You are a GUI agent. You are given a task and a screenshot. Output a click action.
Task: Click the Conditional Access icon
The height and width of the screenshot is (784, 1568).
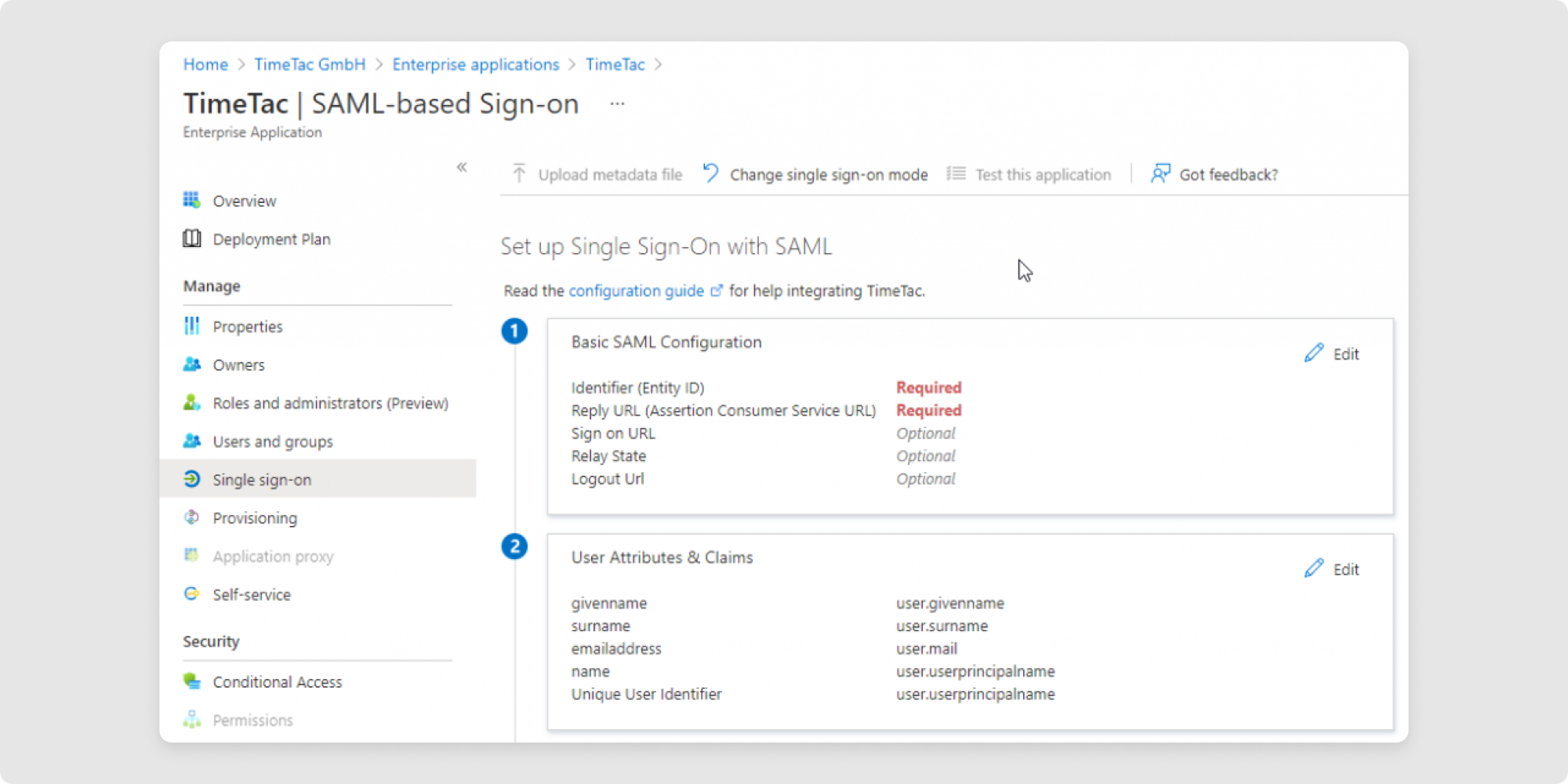(191, 681)
